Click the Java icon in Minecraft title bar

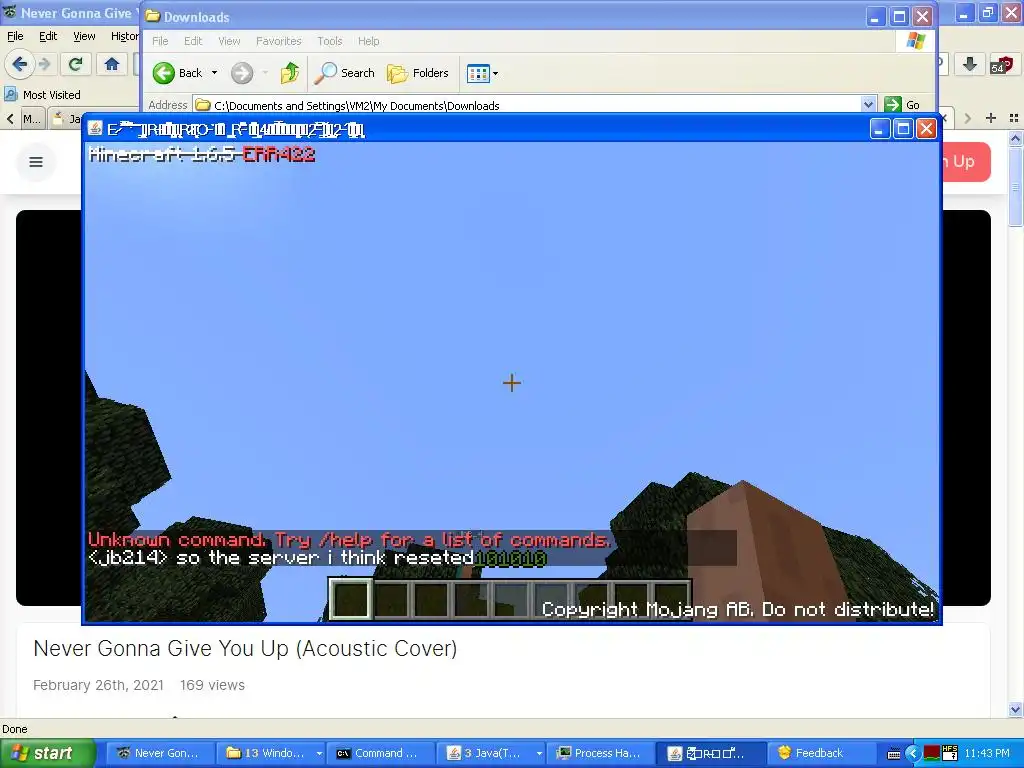tap(95, 129)
